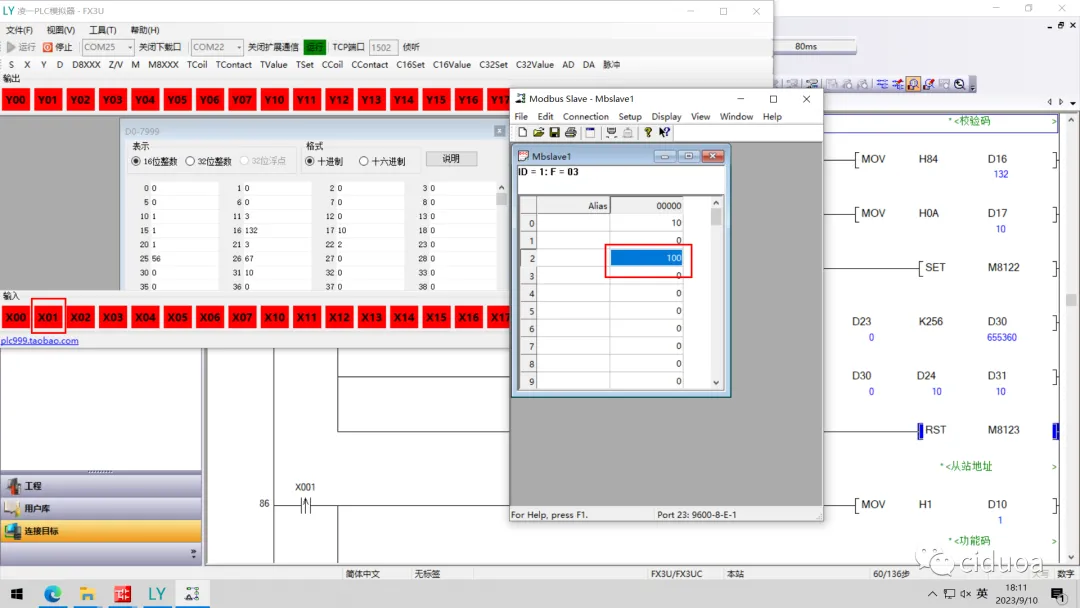Select the 十六进制 hexadecimal radio button
The image size is (1080, 608).
tap(364, 161)
